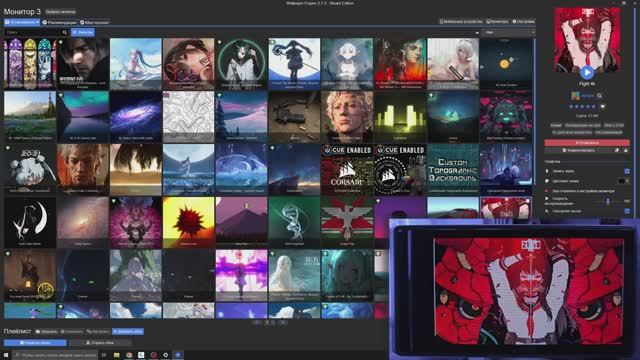Select the green equalizer bars wallpaper
The width and height of the screenshot is (640, 360).
[x=400, y=116]
